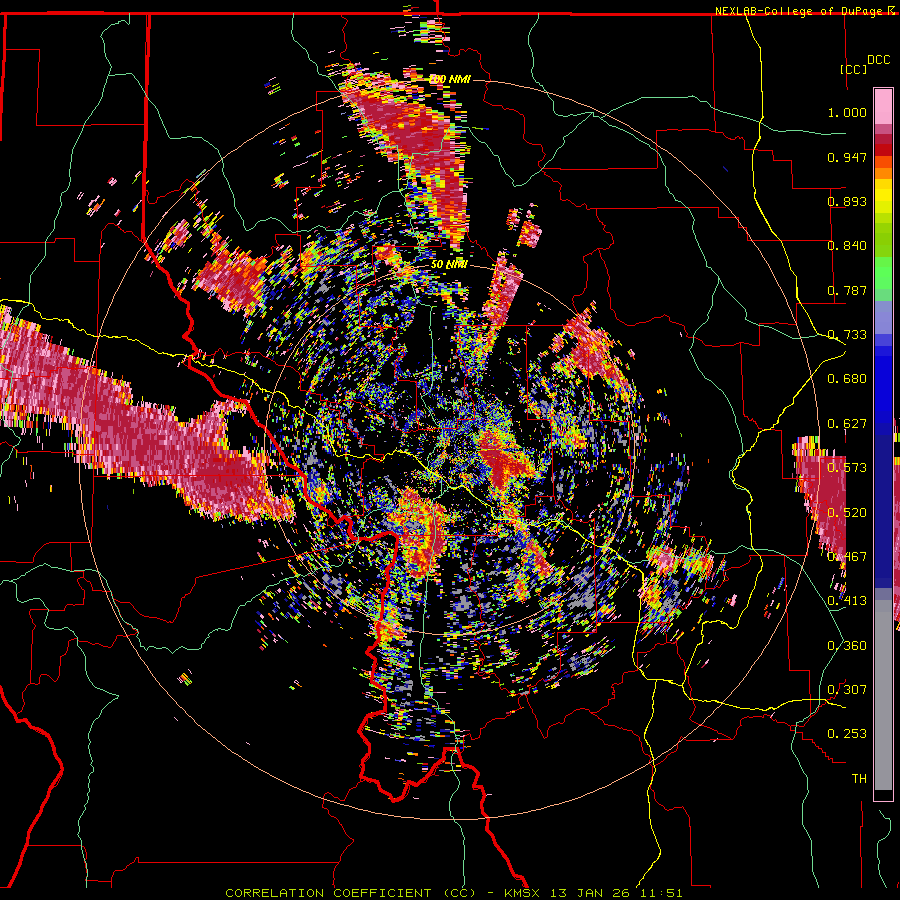Click the TH threshold label
This screenshot has width=900, height=900.
[859, 779]
